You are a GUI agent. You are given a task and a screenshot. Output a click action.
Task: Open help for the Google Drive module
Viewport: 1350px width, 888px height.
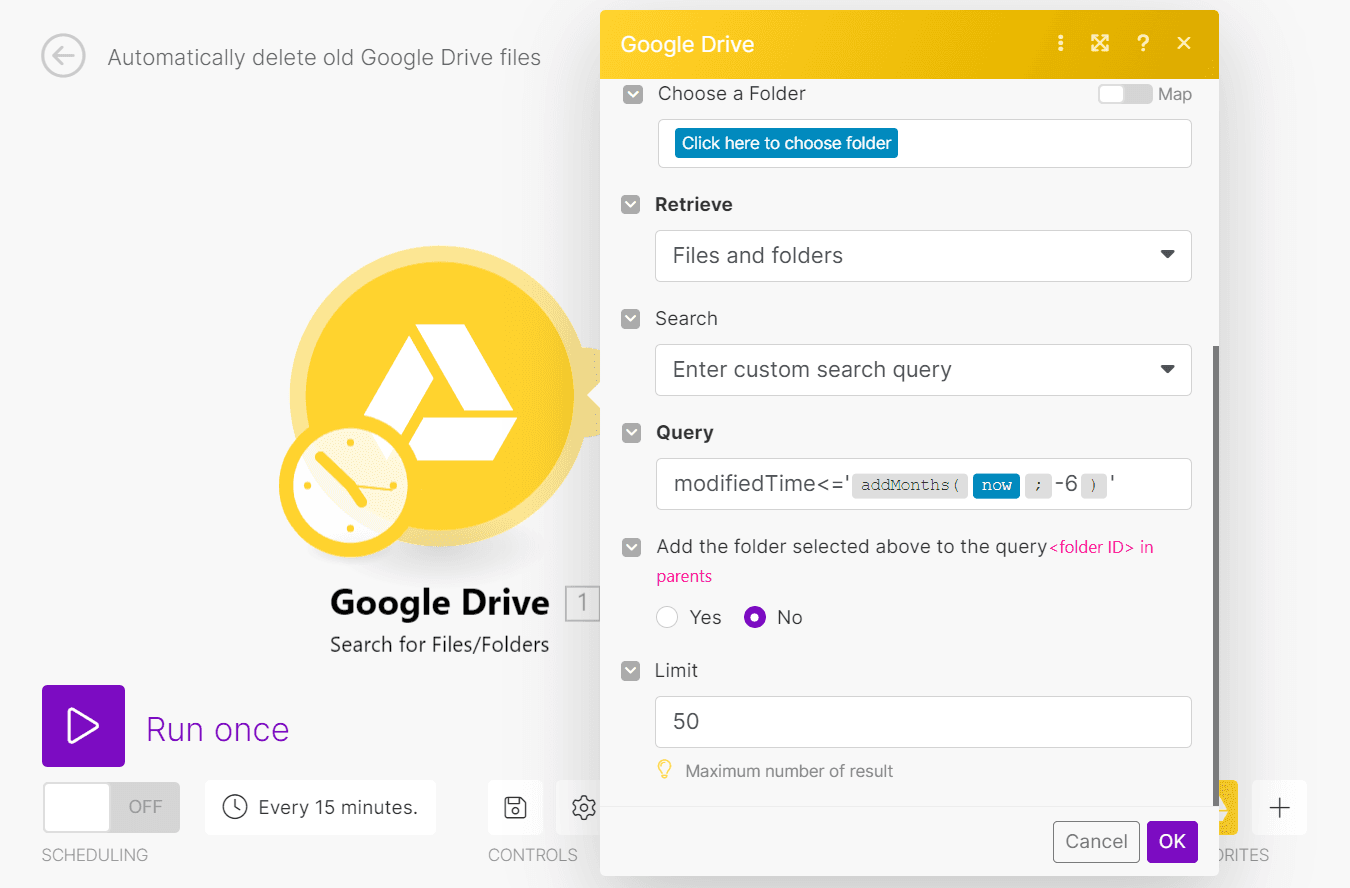pos(1143,43)
